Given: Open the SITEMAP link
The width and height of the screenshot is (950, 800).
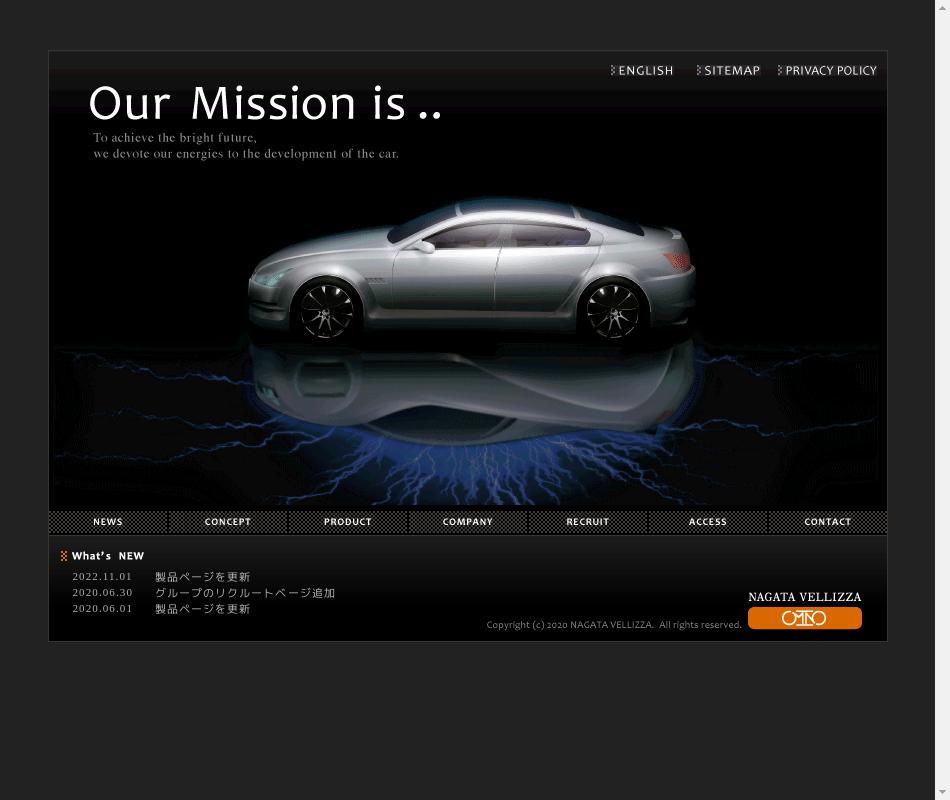Looking at the screenshot, I should point(729,71).
